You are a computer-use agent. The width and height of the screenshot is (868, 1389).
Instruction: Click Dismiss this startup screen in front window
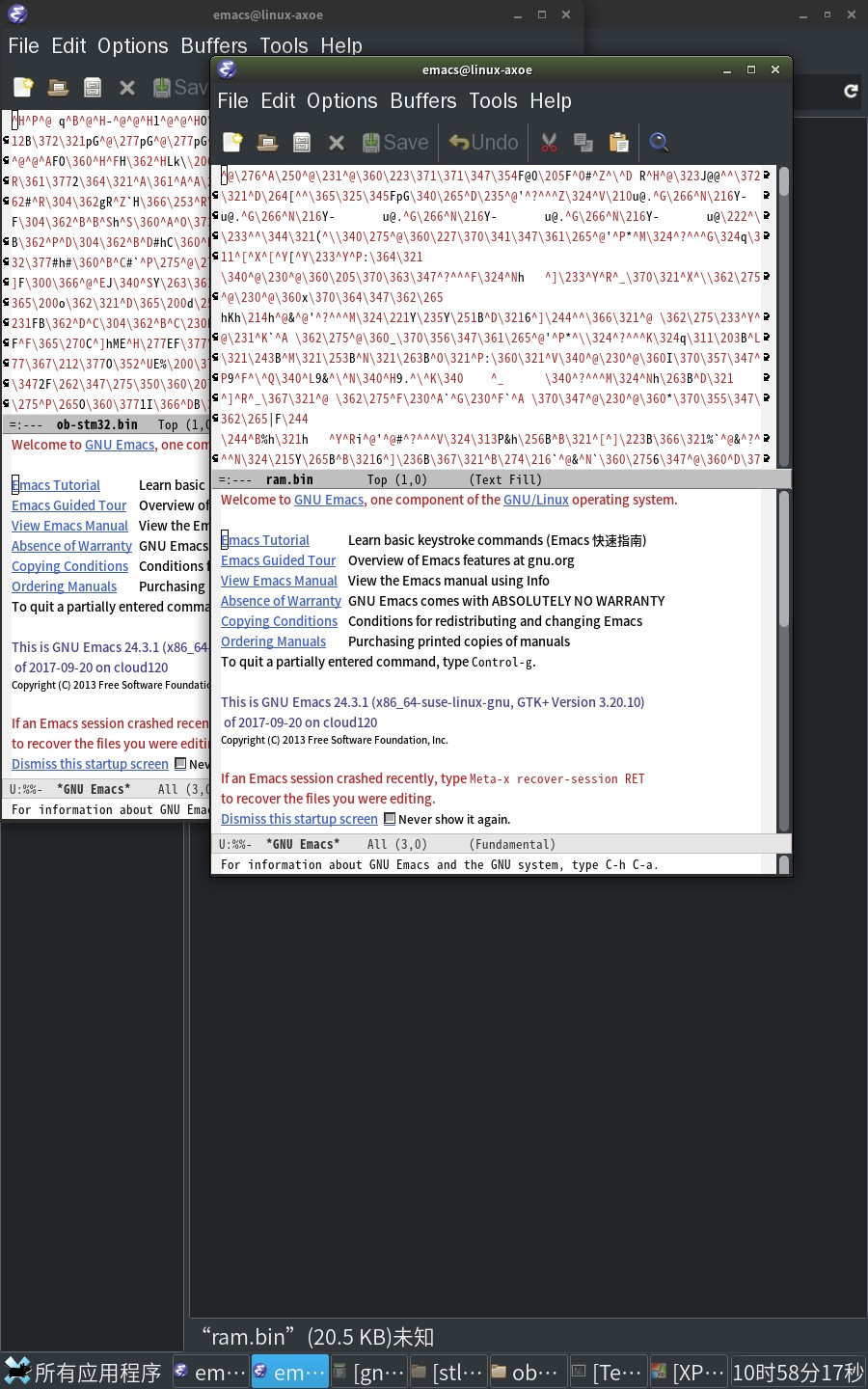point(299,819)
